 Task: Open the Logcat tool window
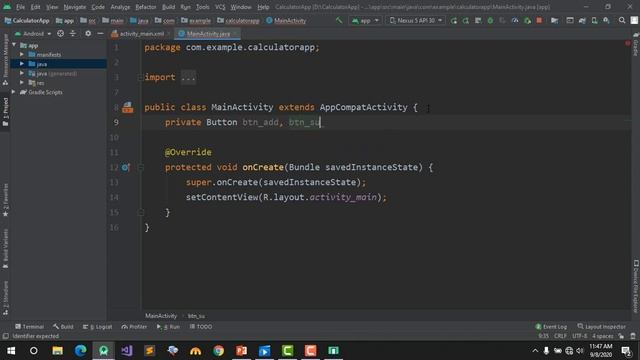(97, 327)
